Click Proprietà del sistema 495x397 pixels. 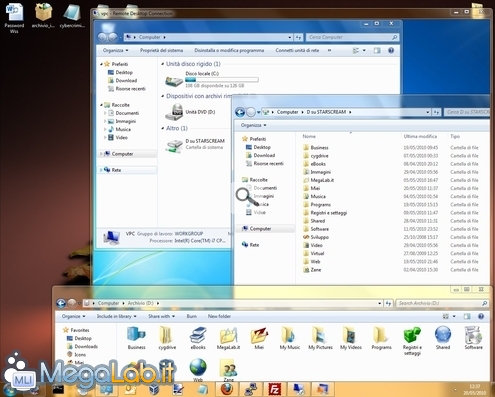(x=161, y=50)
